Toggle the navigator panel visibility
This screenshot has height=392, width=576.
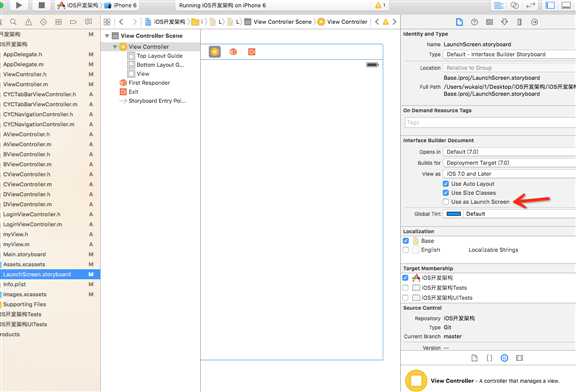[550, 5]
